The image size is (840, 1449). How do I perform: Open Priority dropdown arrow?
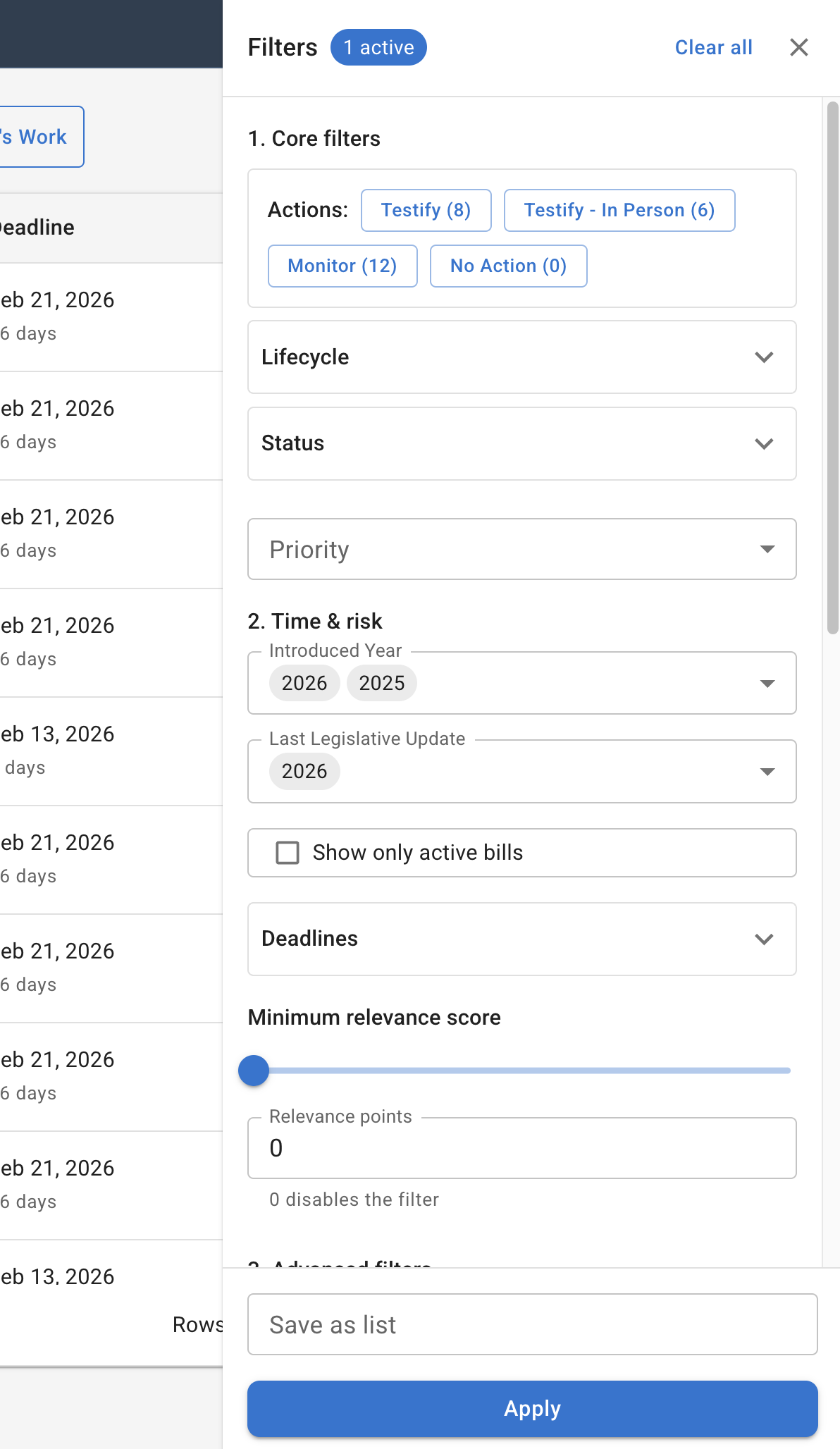point(767,550)
